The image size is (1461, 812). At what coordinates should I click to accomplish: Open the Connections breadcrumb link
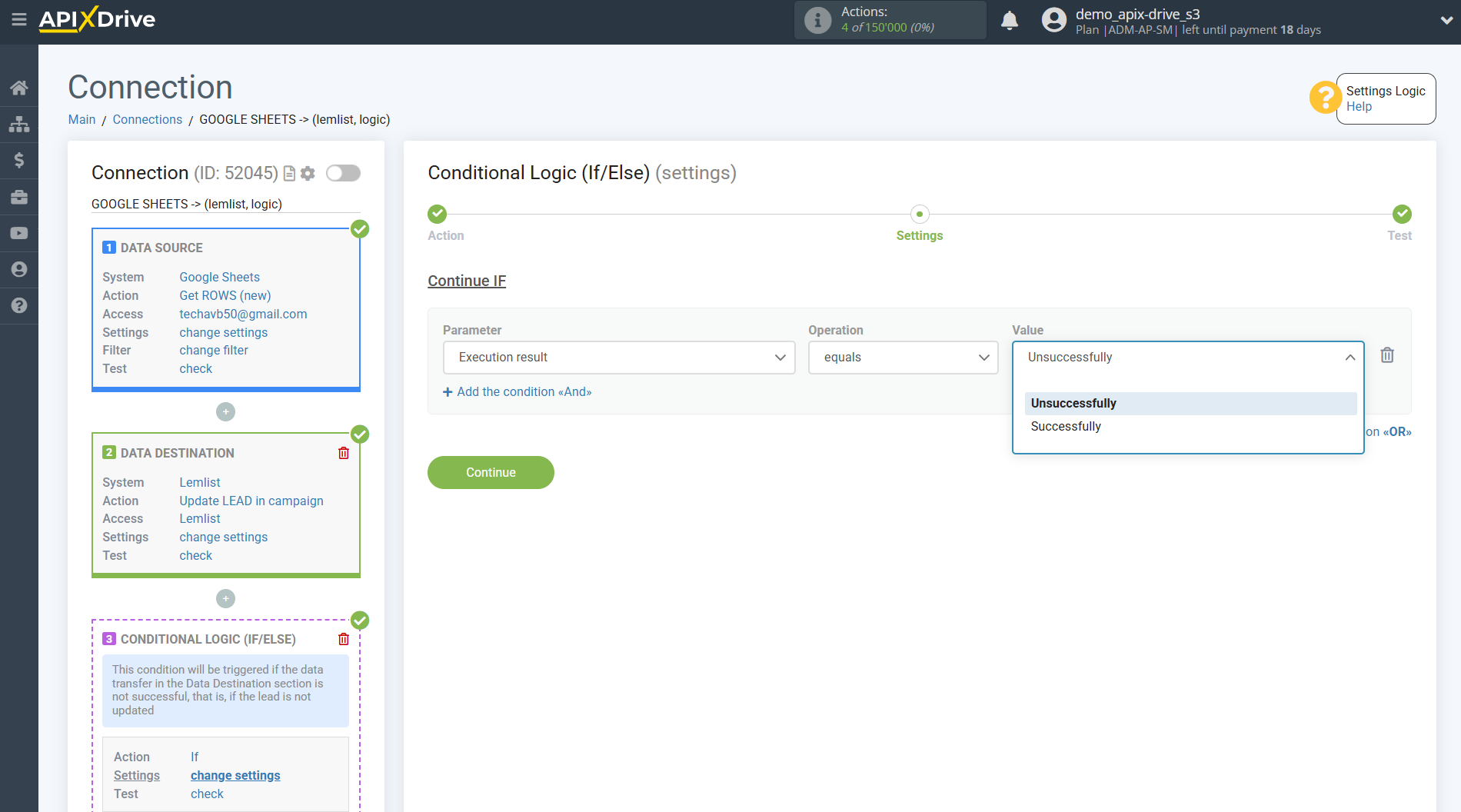click(148, 119)
